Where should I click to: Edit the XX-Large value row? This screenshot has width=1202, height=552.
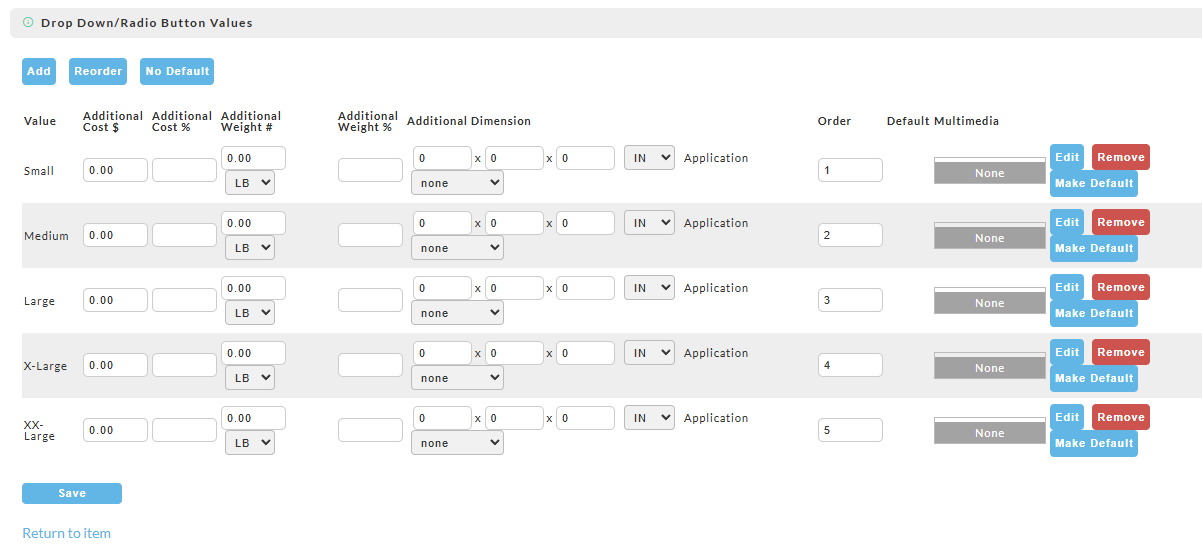coord(1067,417)
